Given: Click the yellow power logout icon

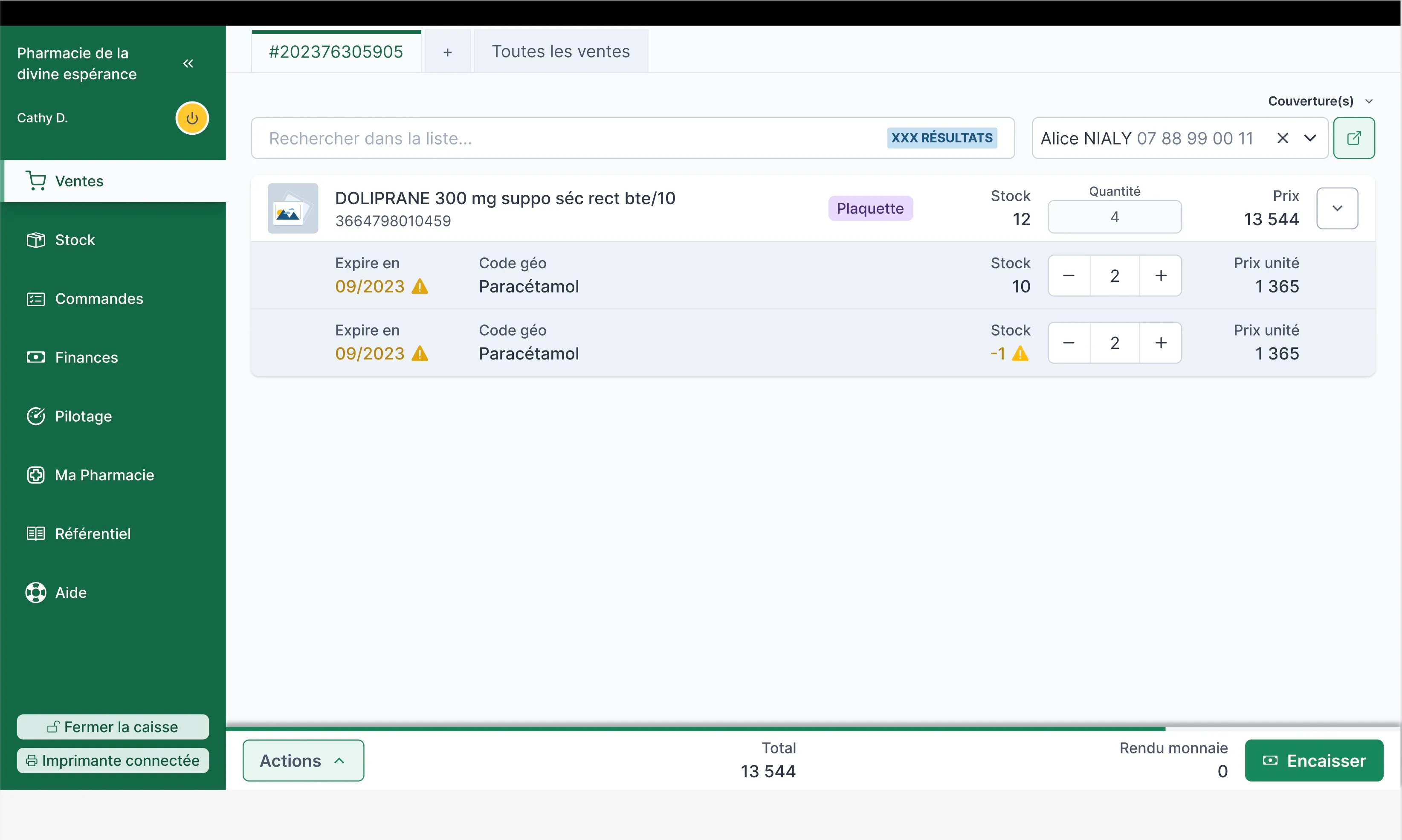Looking at the screenshot, I should tap(192, 118).
